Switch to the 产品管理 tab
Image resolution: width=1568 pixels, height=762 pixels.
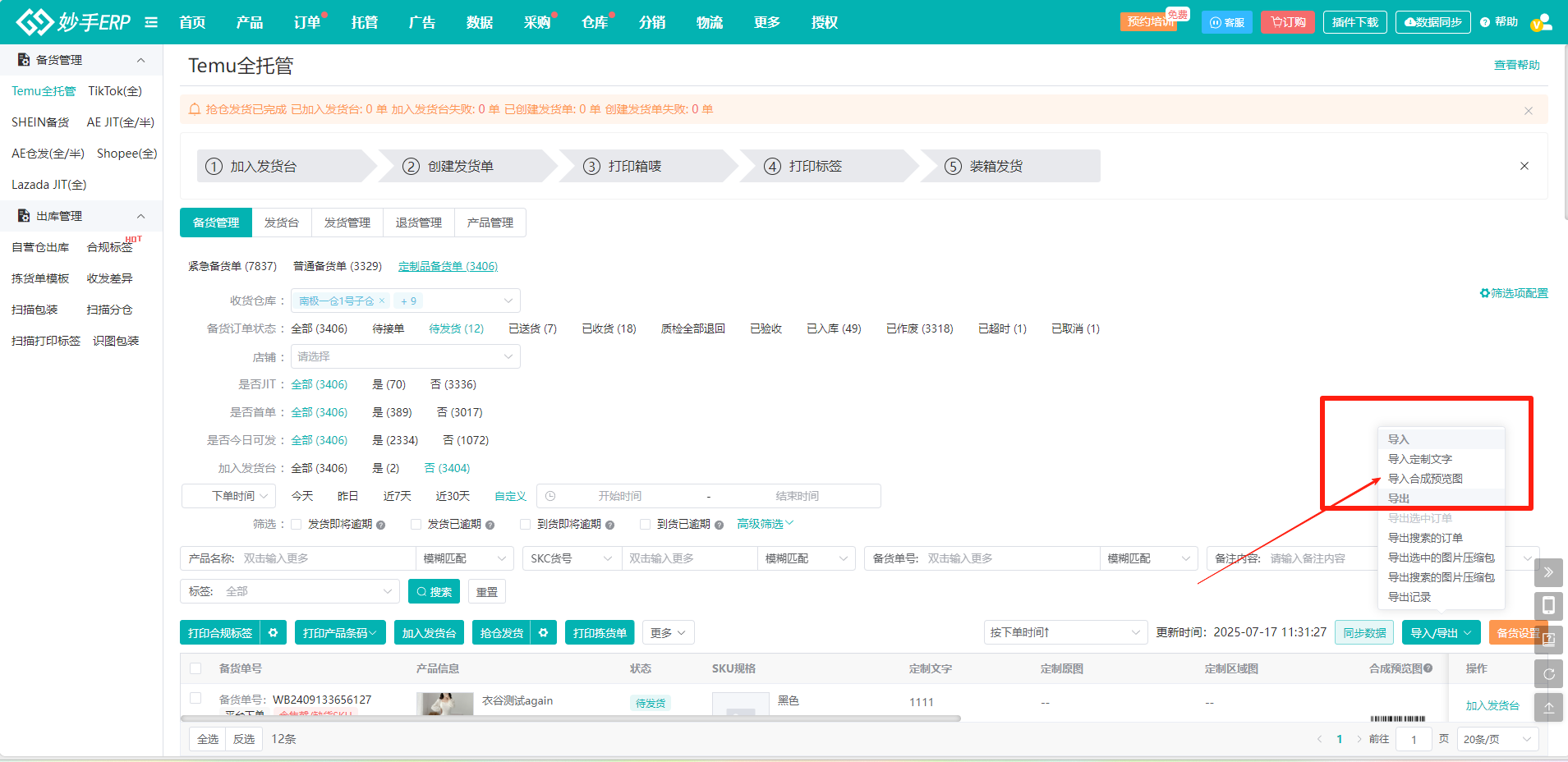(490, 223)
